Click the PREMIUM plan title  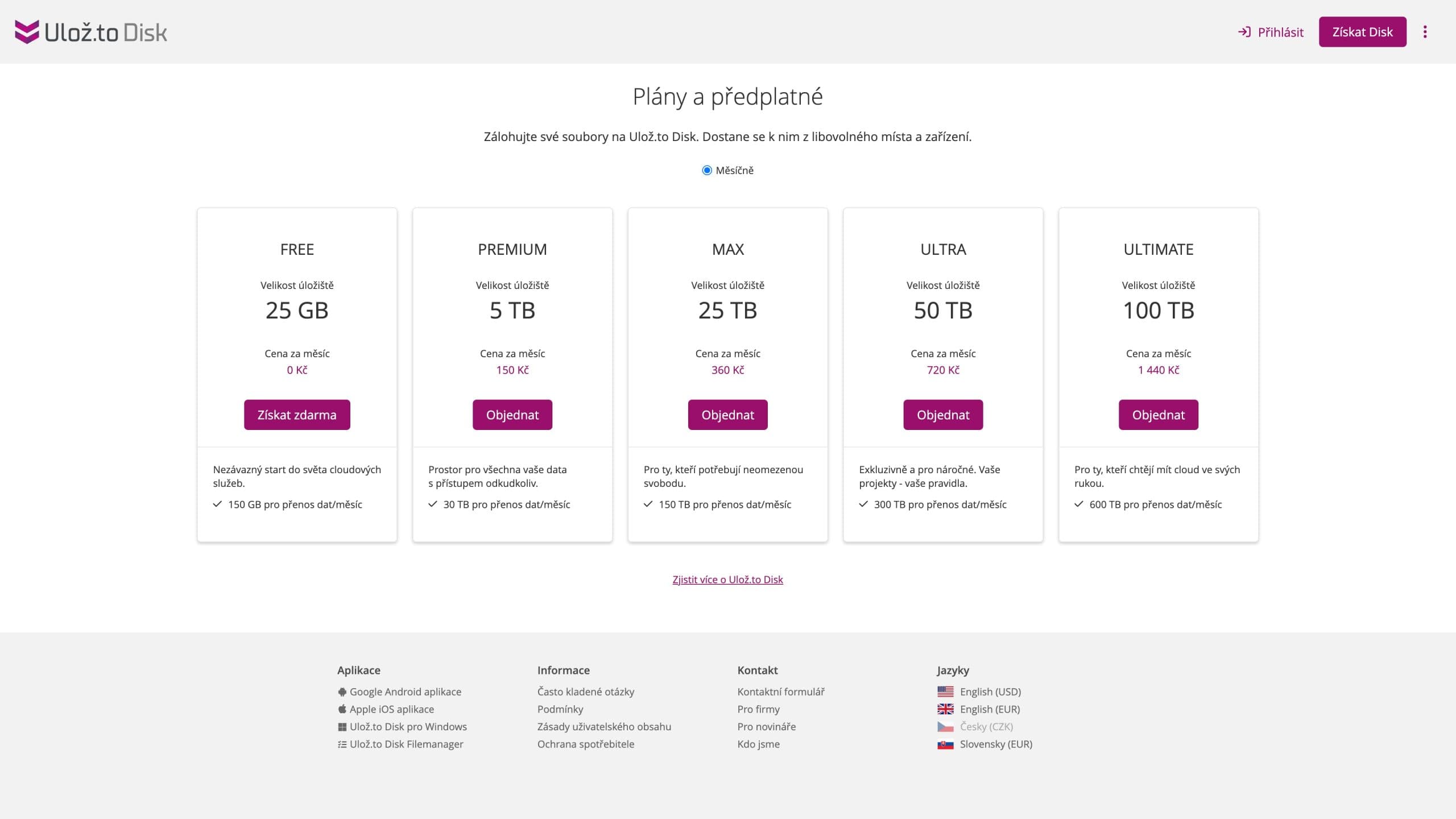coord(512,249)
